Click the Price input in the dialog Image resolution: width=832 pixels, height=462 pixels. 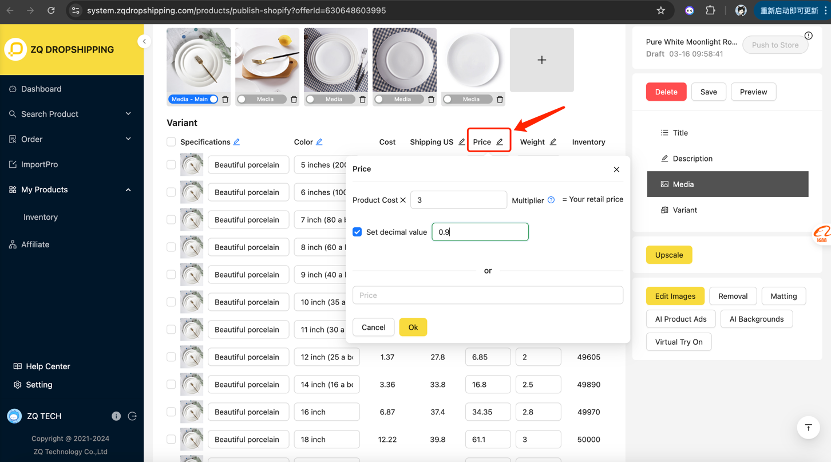coord(488,295)
